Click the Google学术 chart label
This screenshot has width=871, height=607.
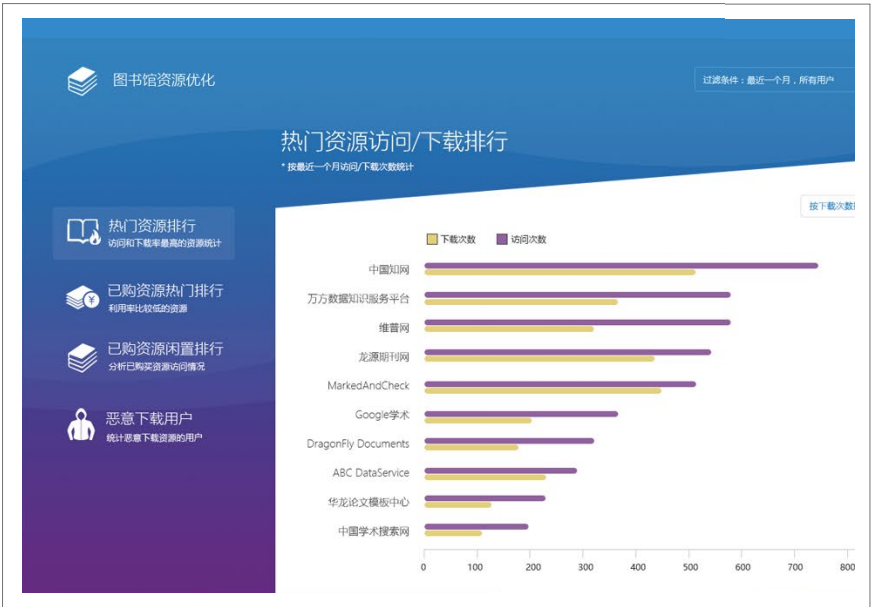click(x=382, y=415)
